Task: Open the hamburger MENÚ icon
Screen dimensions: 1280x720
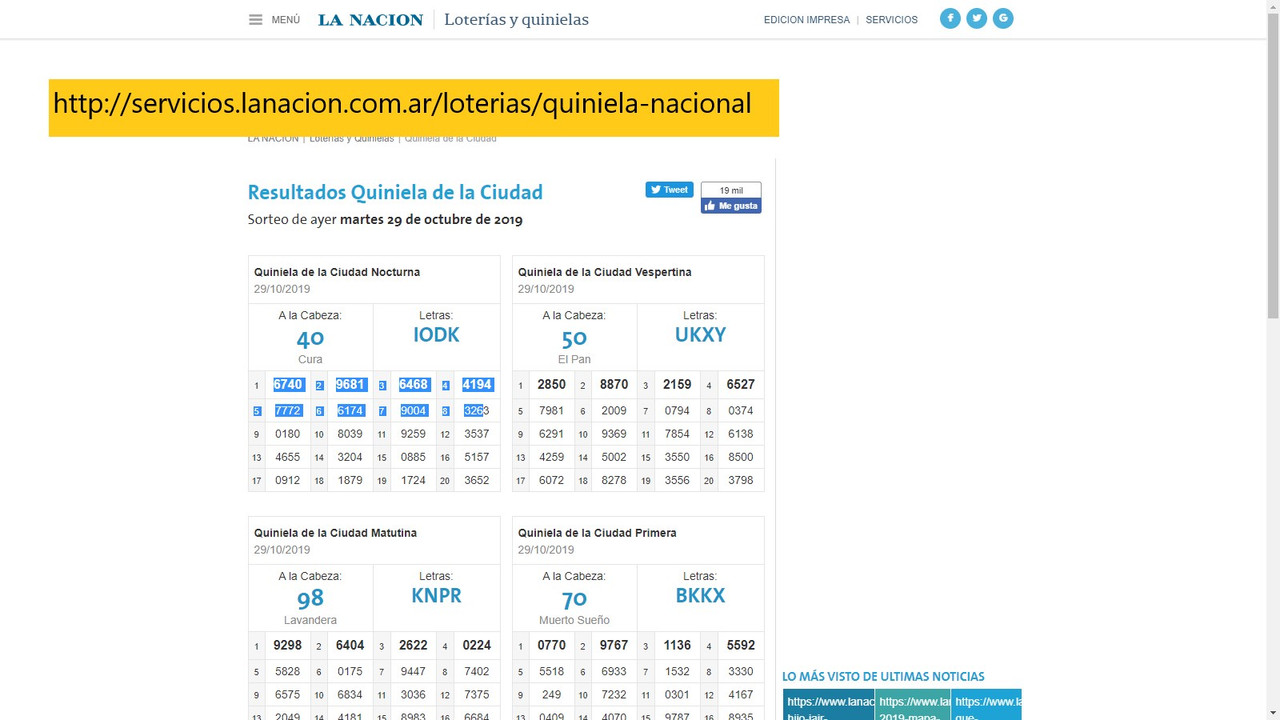Action: tap(256, 20)
